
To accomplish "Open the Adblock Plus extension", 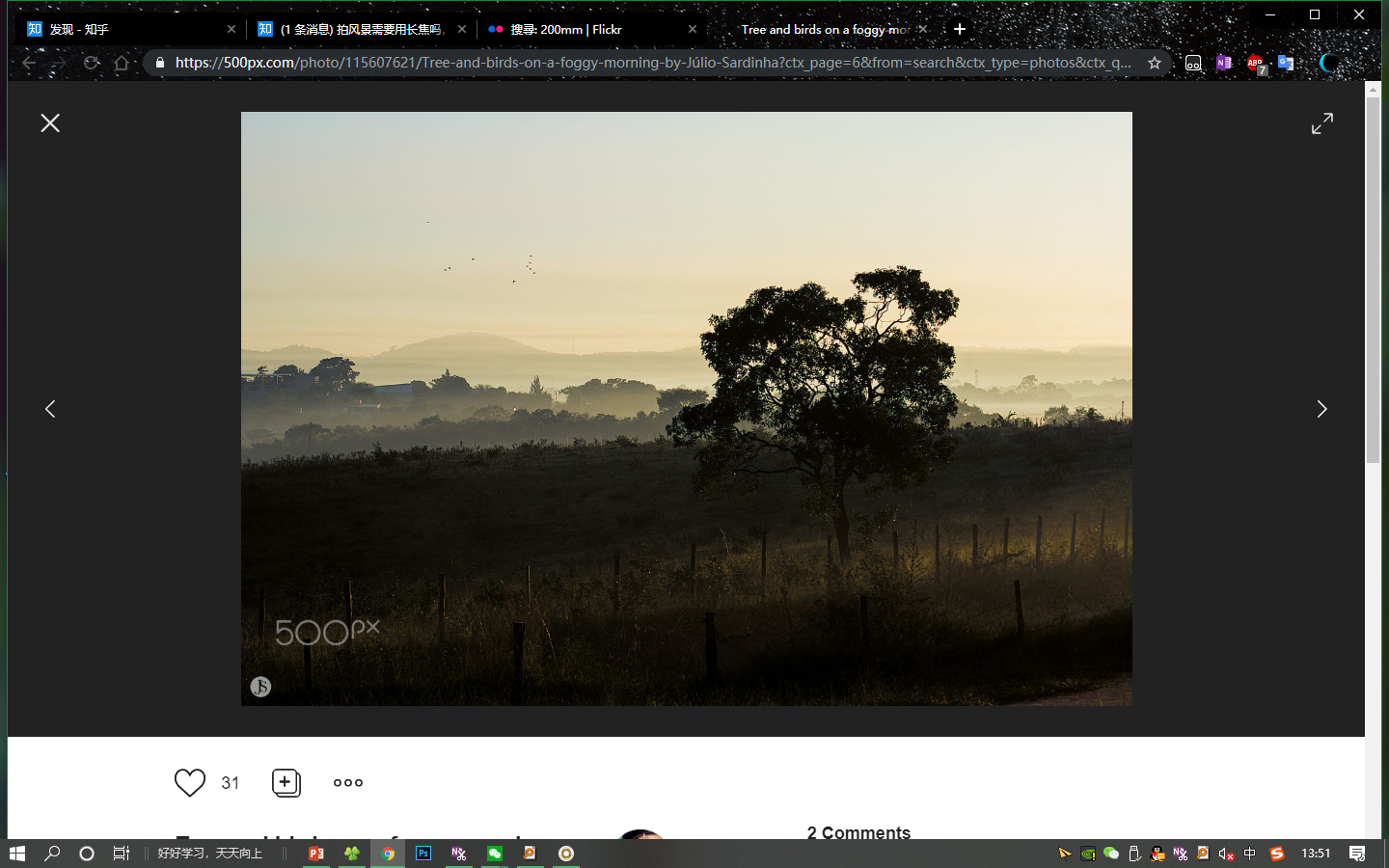I will [x=1256, y=64].
